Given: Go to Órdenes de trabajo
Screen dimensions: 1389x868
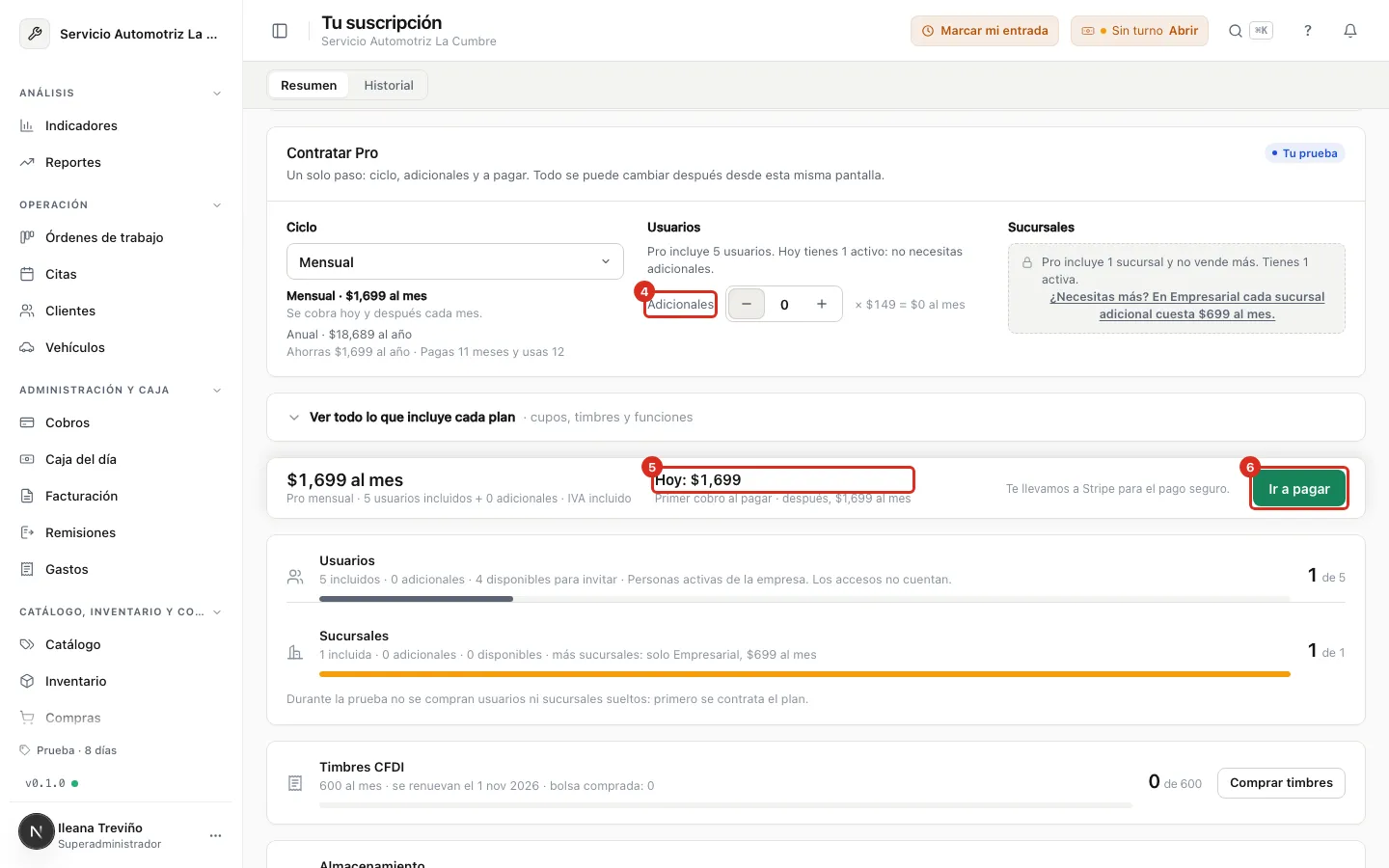Looking at the screenshot, I should pos(121,237).
